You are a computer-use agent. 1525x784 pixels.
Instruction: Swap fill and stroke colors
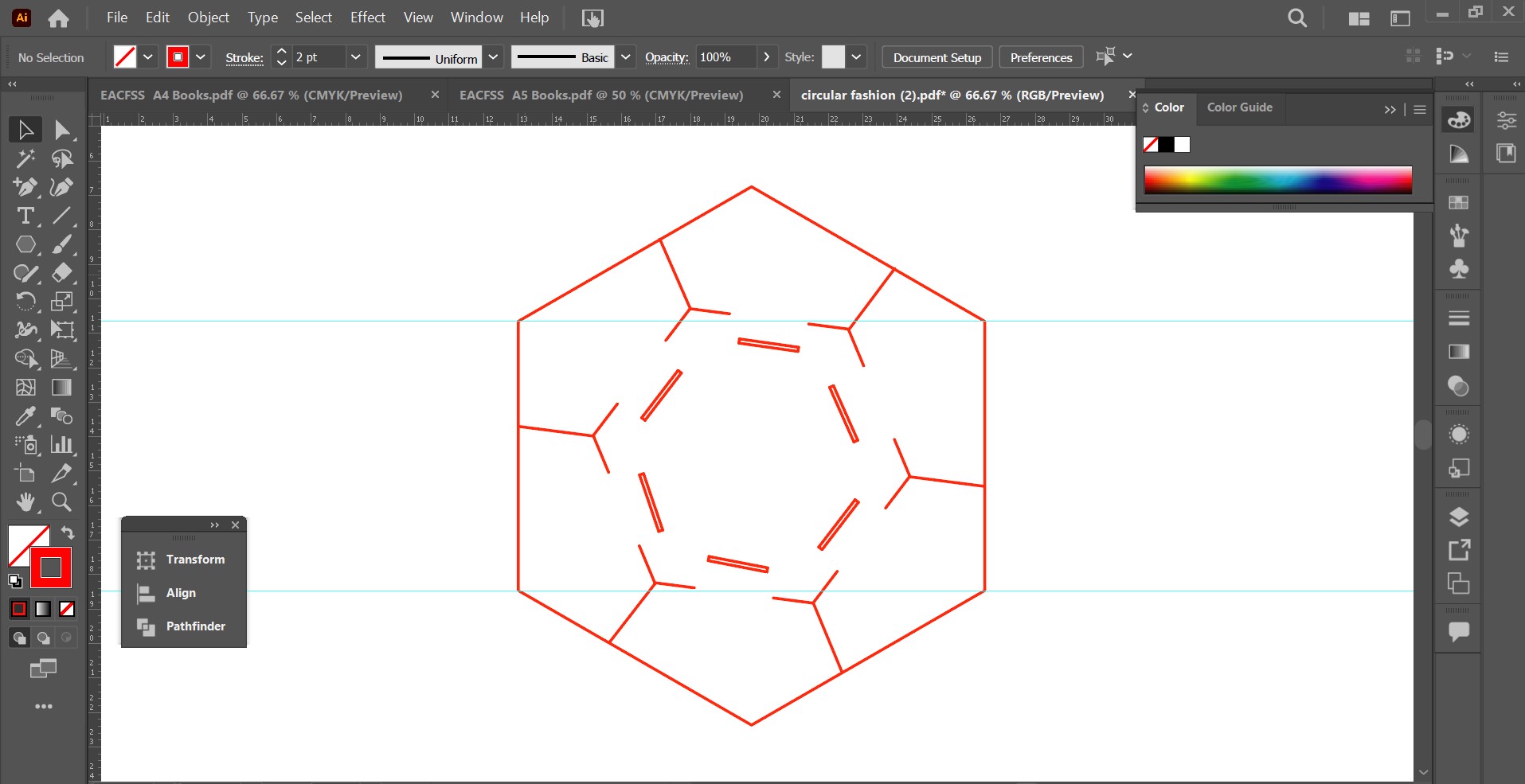68,532
